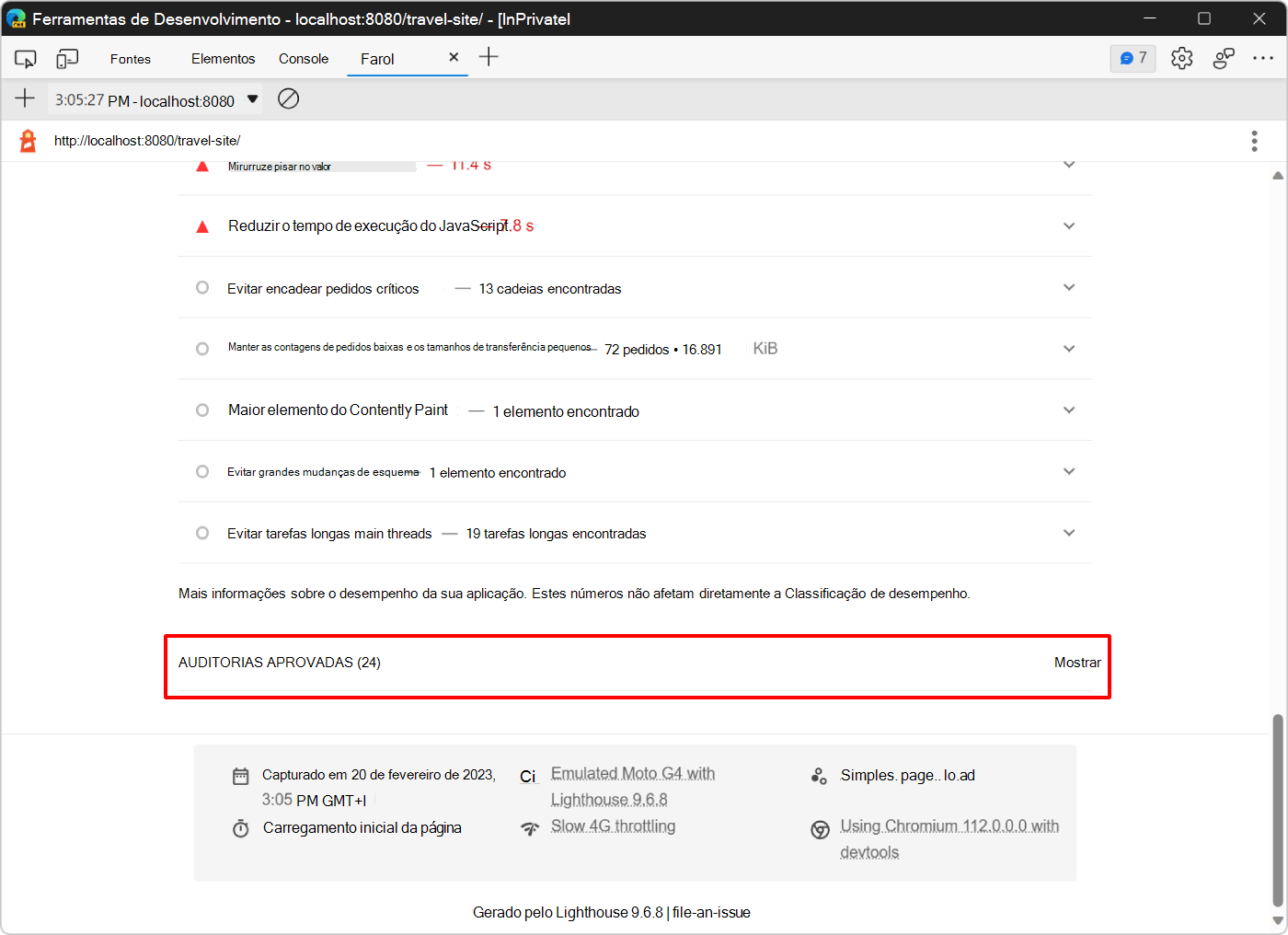The image size is (1288, 935).
Task: Click the Lighthouse logo icon
Action: tap(29, 141)
